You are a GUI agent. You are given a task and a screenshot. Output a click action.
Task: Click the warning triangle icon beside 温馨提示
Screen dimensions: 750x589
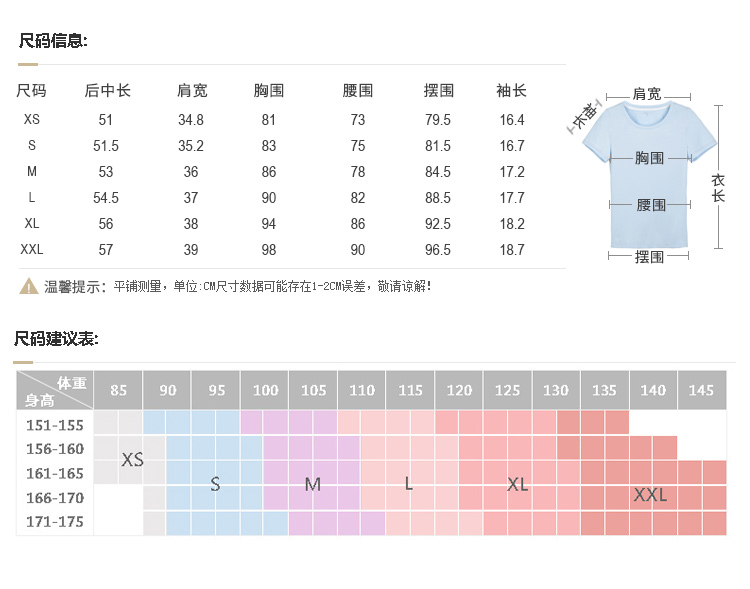click(29, 287)
